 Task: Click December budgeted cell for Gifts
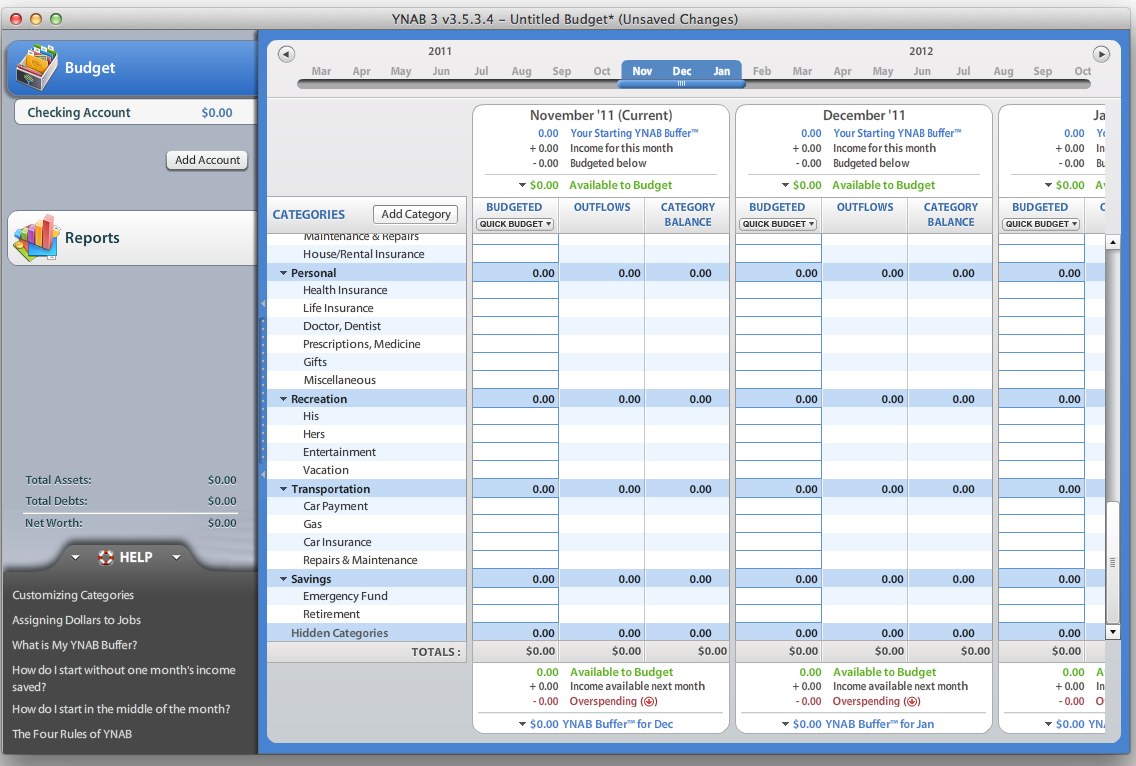tap(778, 362)
